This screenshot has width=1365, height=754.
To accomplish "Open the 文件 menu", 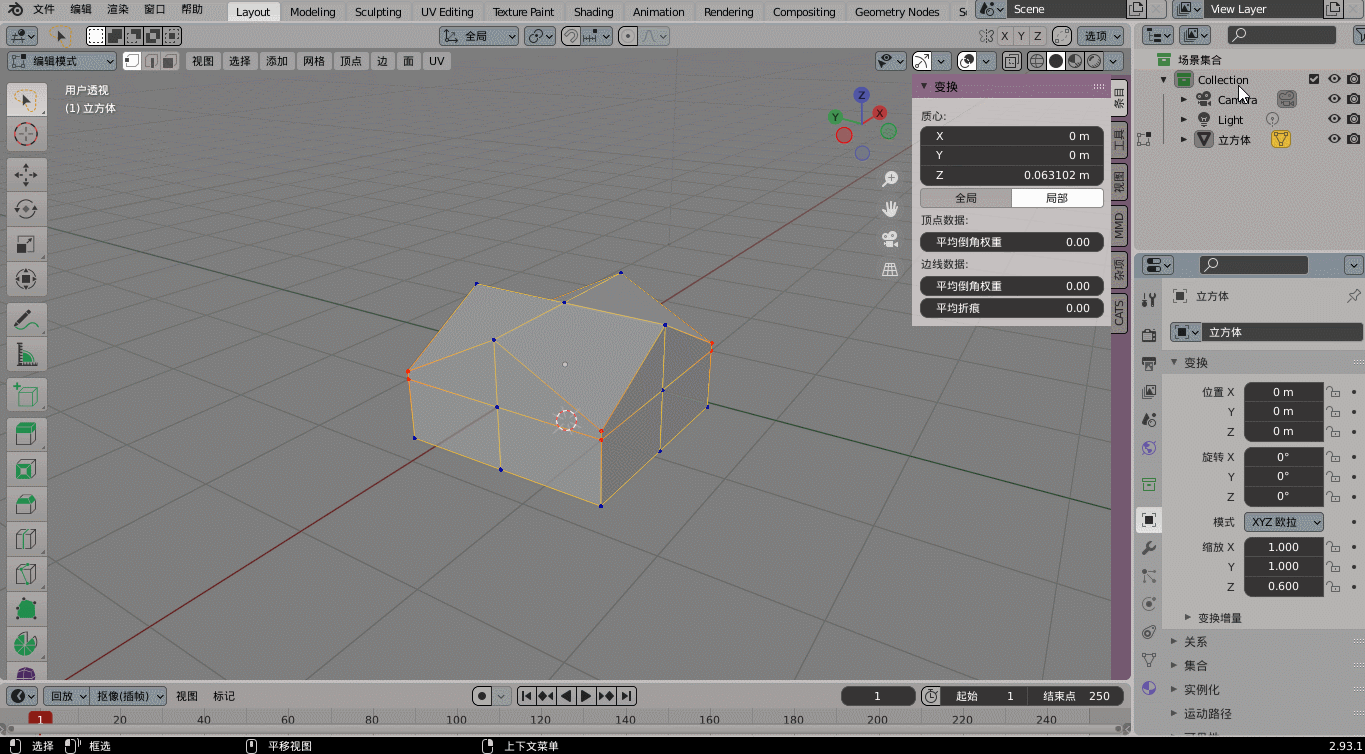I will pos(44,9).
